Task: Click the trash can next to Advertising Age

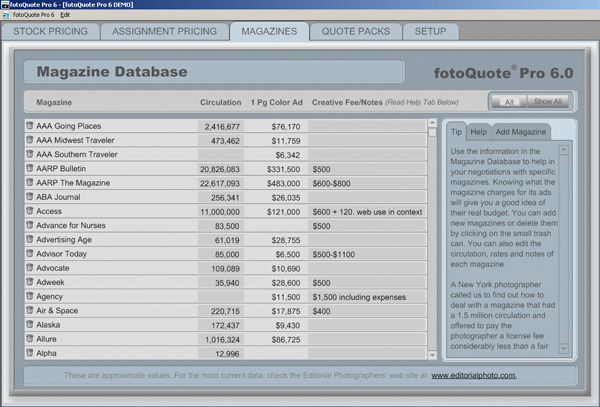Action: point(31,241)
